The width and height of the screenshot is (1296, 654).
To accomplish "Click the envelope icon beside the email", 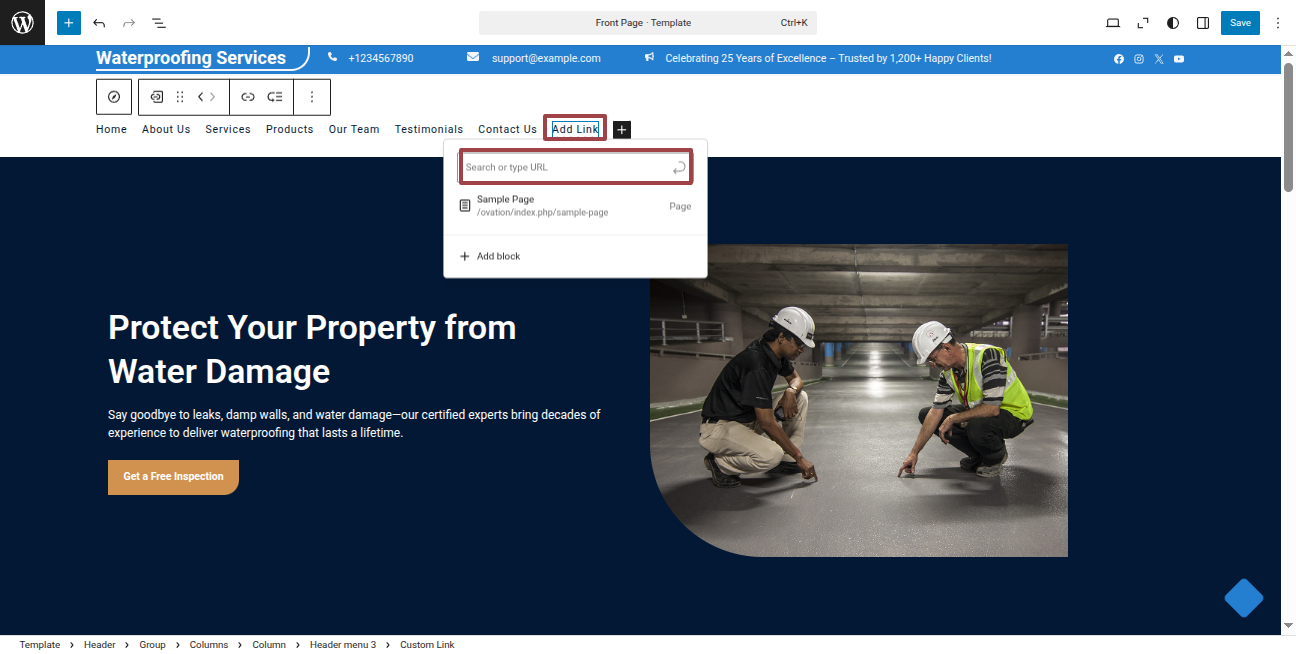I will click(473, 58).
